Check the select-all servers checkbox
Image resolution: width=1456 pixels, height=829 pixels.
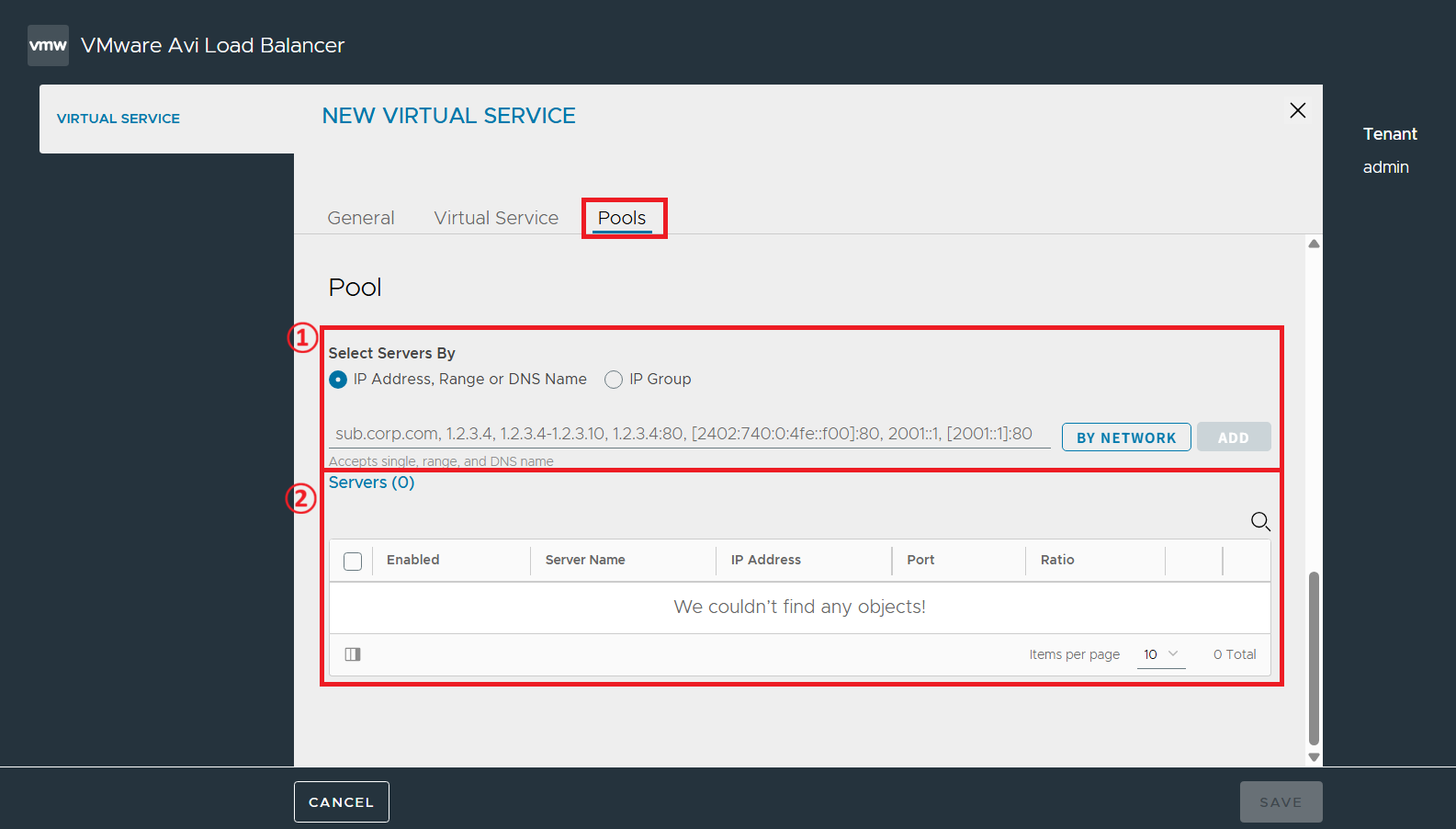353,561
